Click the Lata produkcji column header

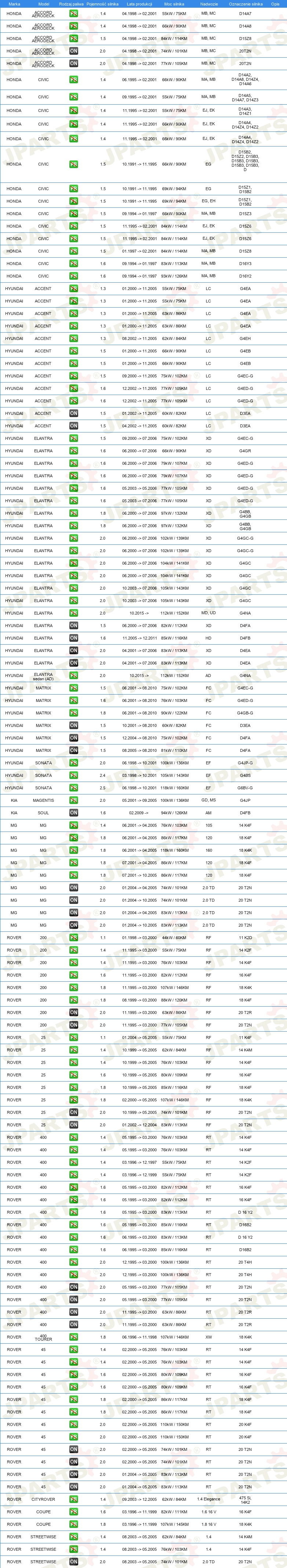[139, 4]
